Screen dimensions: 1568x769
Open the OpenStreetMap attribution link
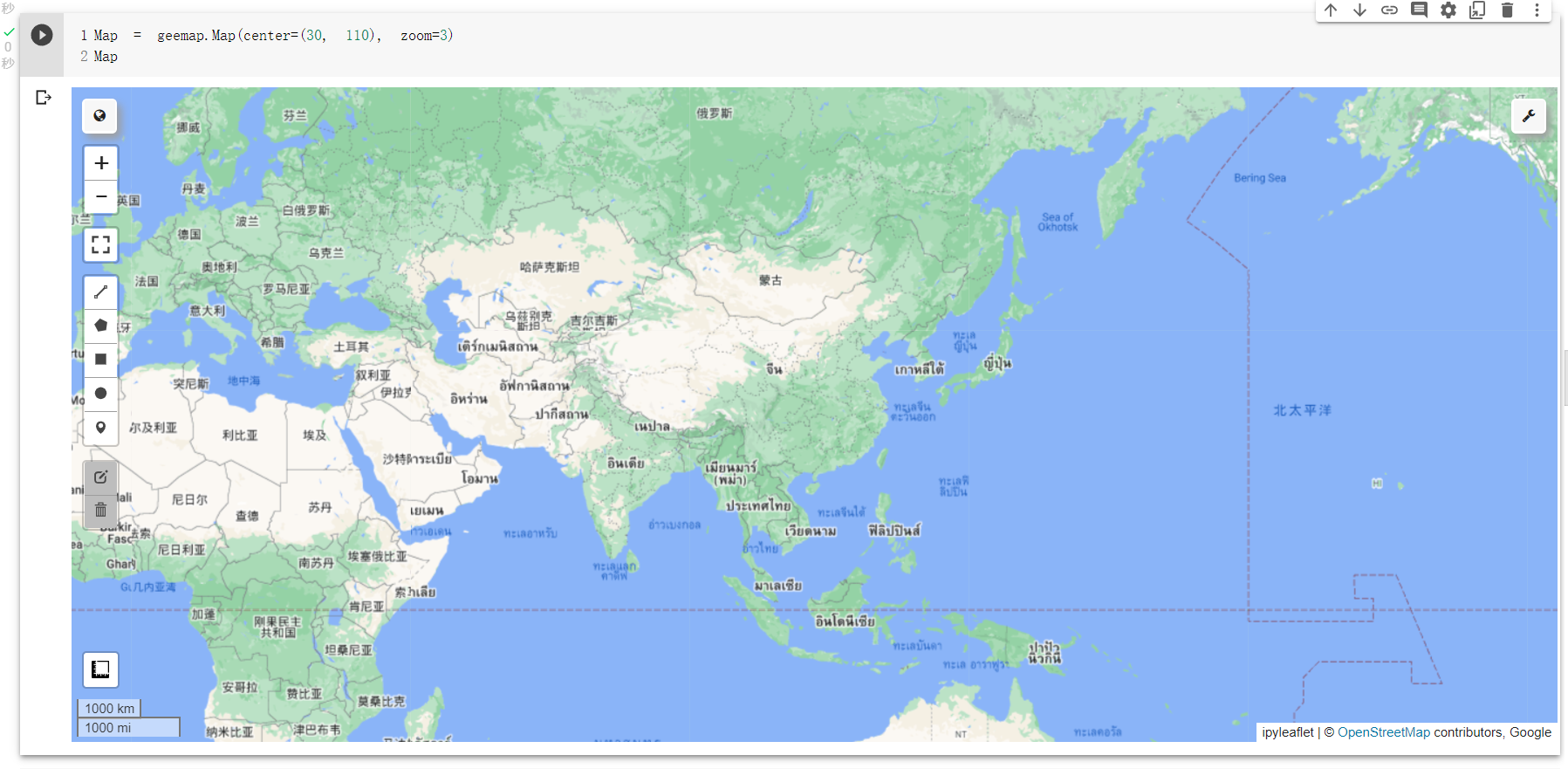pyautogui.click(x=1384, y=732)
